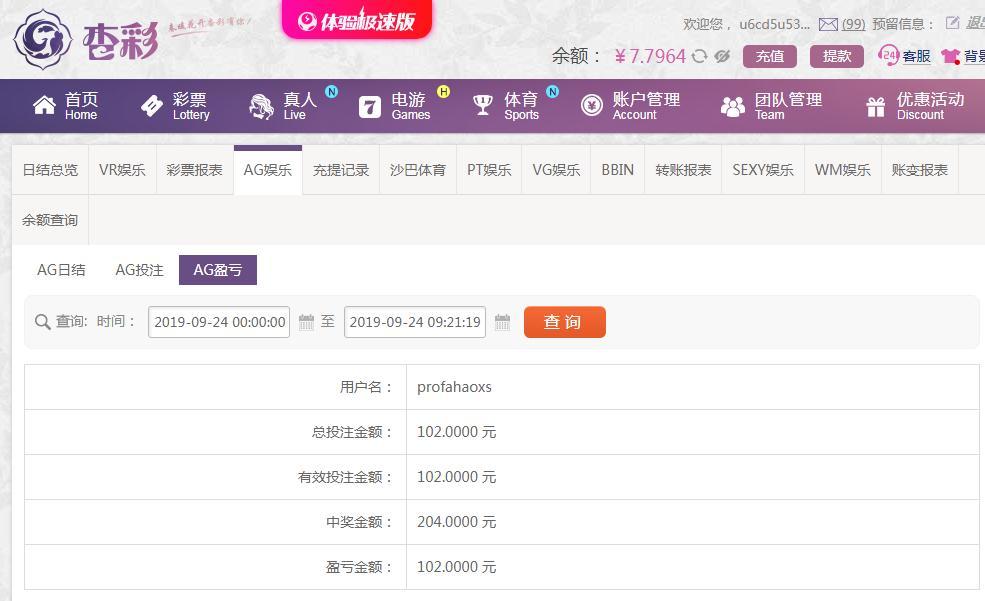Switch to the 日结总览 tab

click(50, 170)
